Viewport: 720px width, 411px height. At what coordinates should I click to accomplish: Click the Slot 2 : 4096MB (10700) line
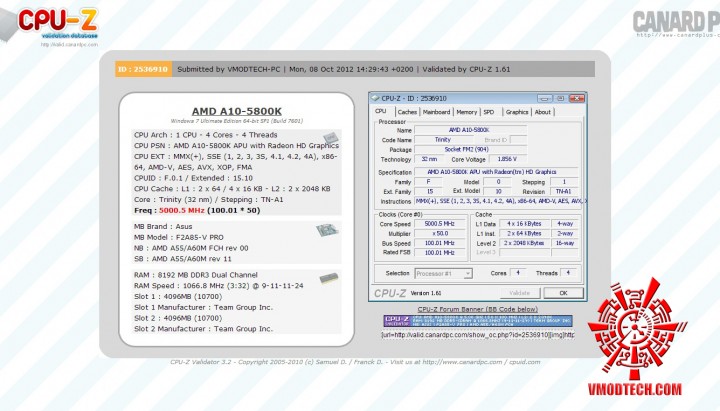click(178, 318)
